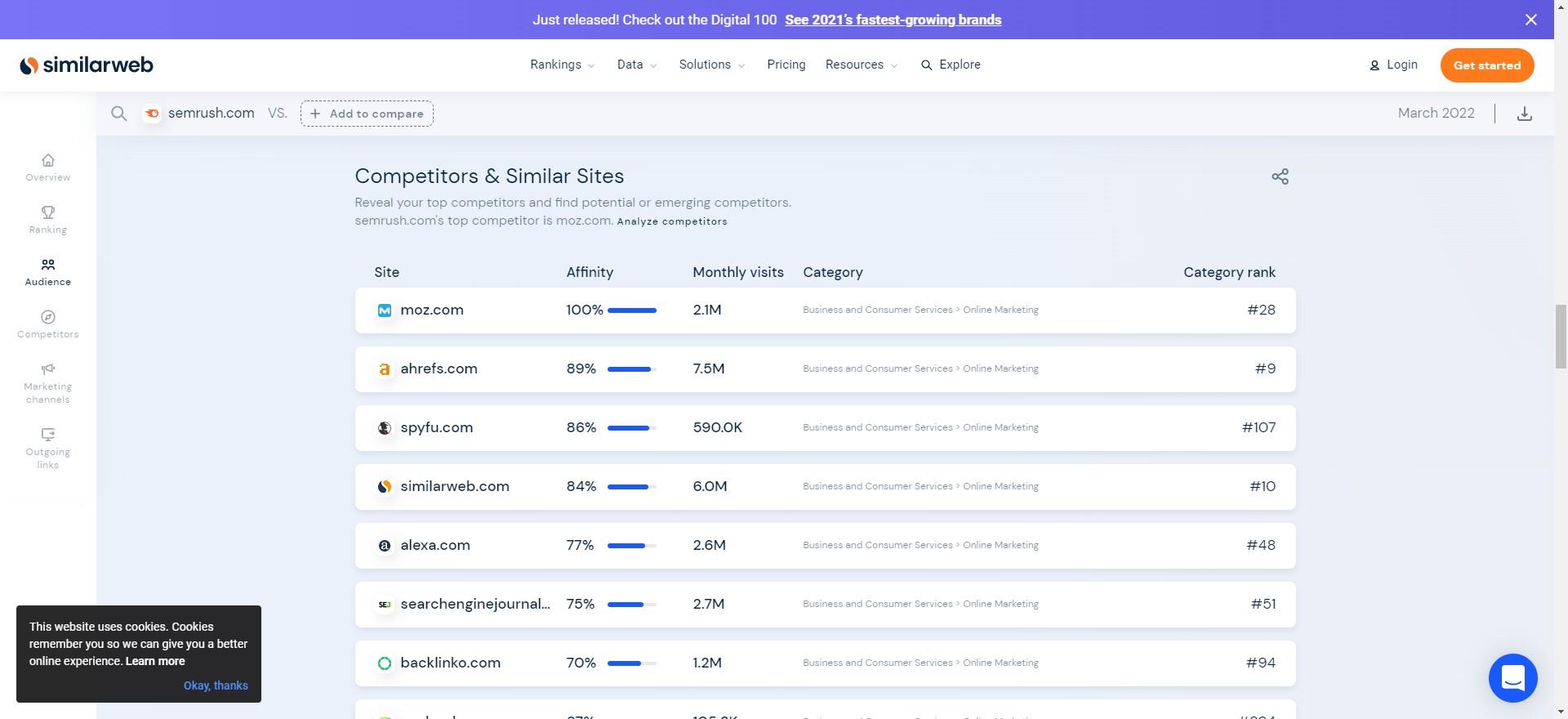Screen dimensions: 1568x719
Task: Open the cookie Learn more link
Action: [x=155, y=661]
